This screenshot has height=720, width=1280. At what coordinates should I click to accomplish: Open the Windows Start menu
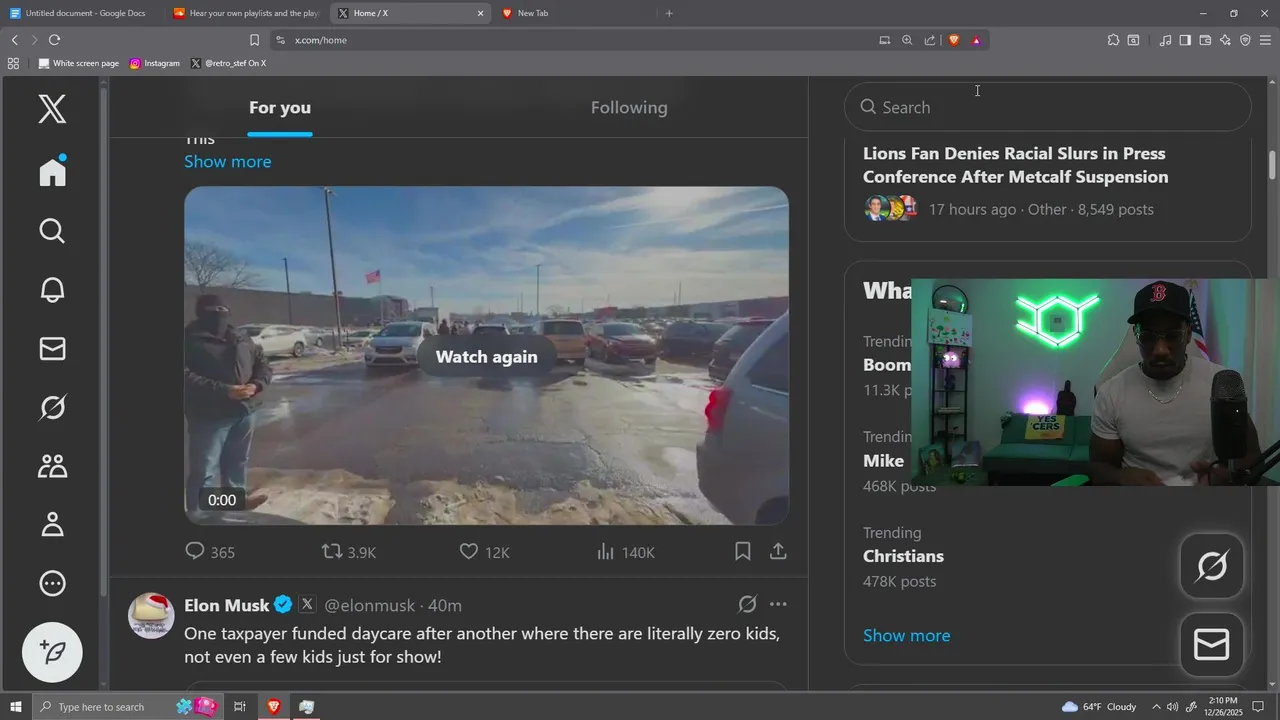coord(16,707)
